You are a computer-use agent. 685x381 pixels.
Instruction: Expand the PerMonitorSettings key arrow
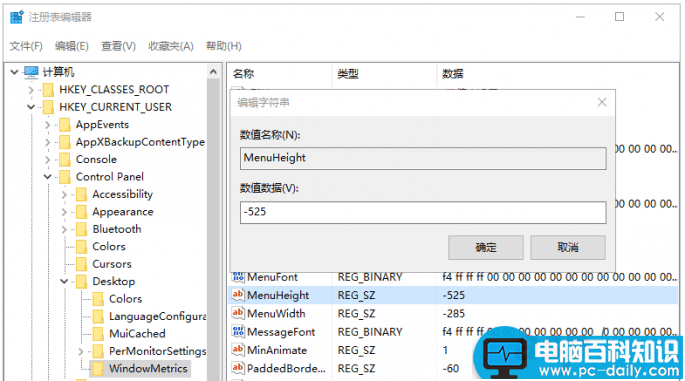[x=80, y=351]
